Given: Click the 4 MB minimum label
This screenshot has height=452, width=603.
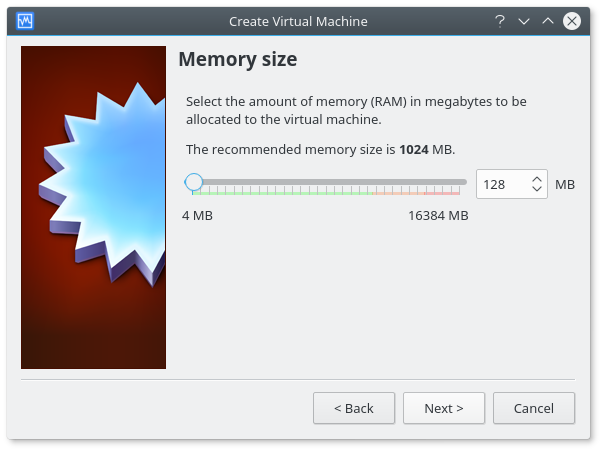Looking at the screenshot, I should point(197,215).
